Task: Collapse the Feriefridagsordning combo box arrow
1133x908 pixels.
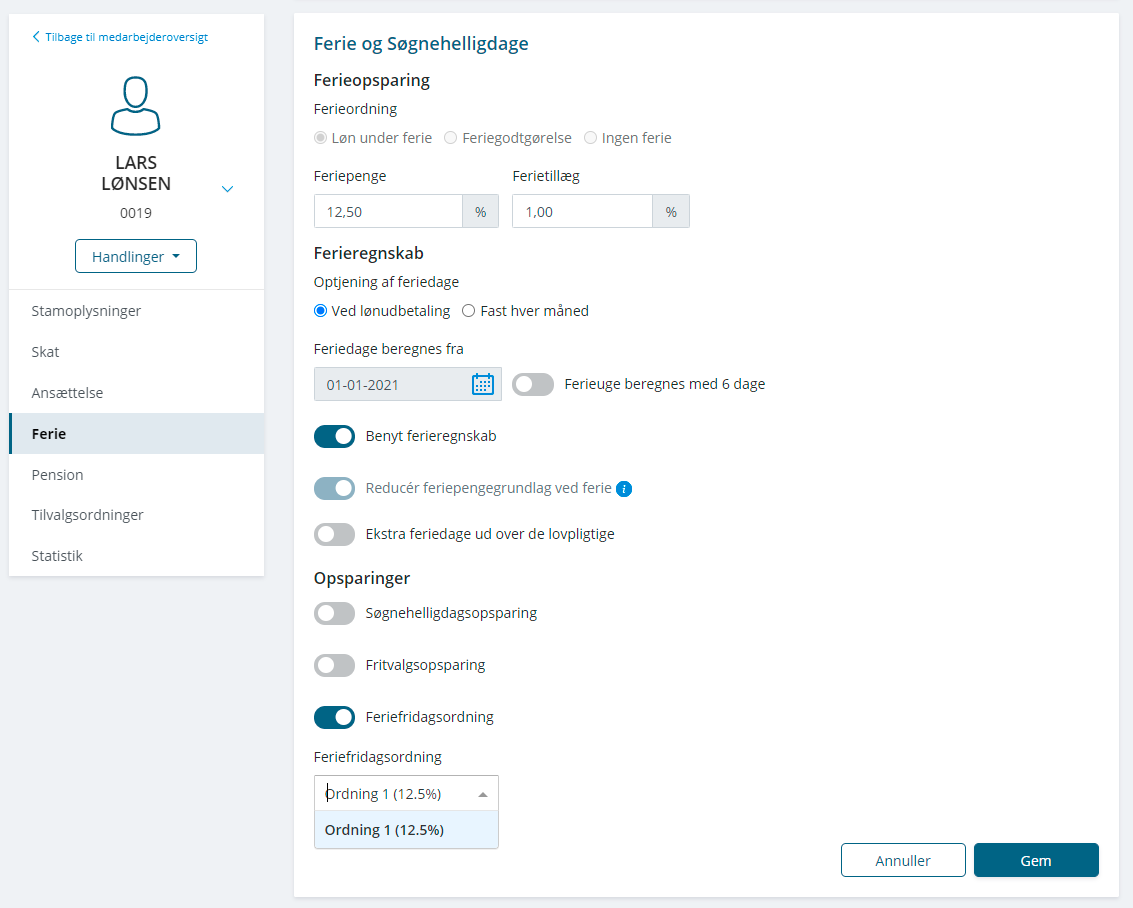Action: (x=483, y=794)
